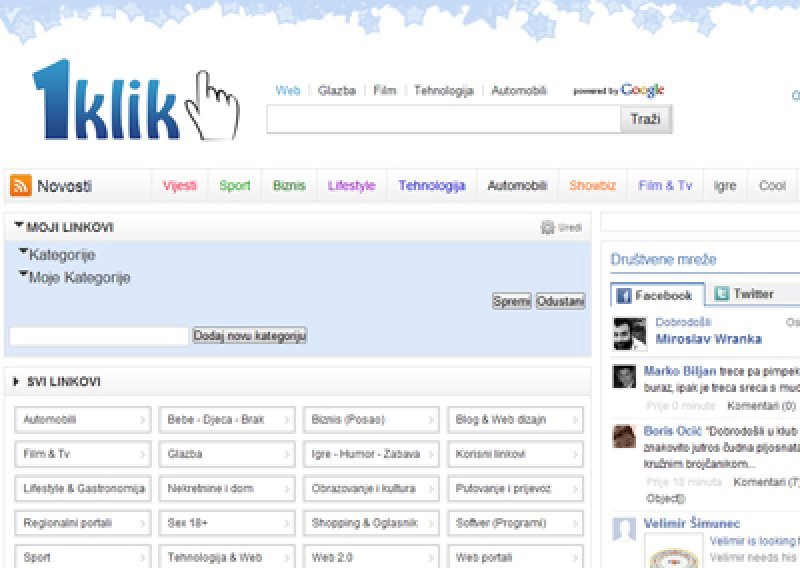Open Vijesti in the news menu
Image resolution: width=800 pixels, height=568 pixels.
point(180,186)
